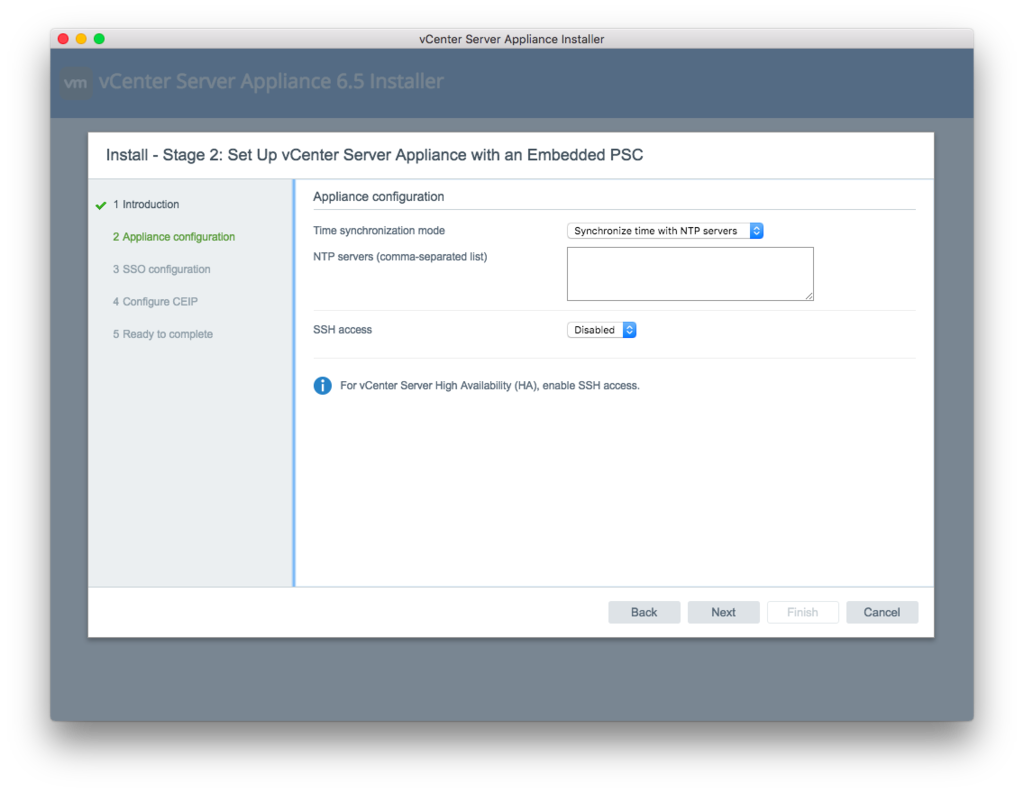Click the 'SSH access' label

[342, 330]
